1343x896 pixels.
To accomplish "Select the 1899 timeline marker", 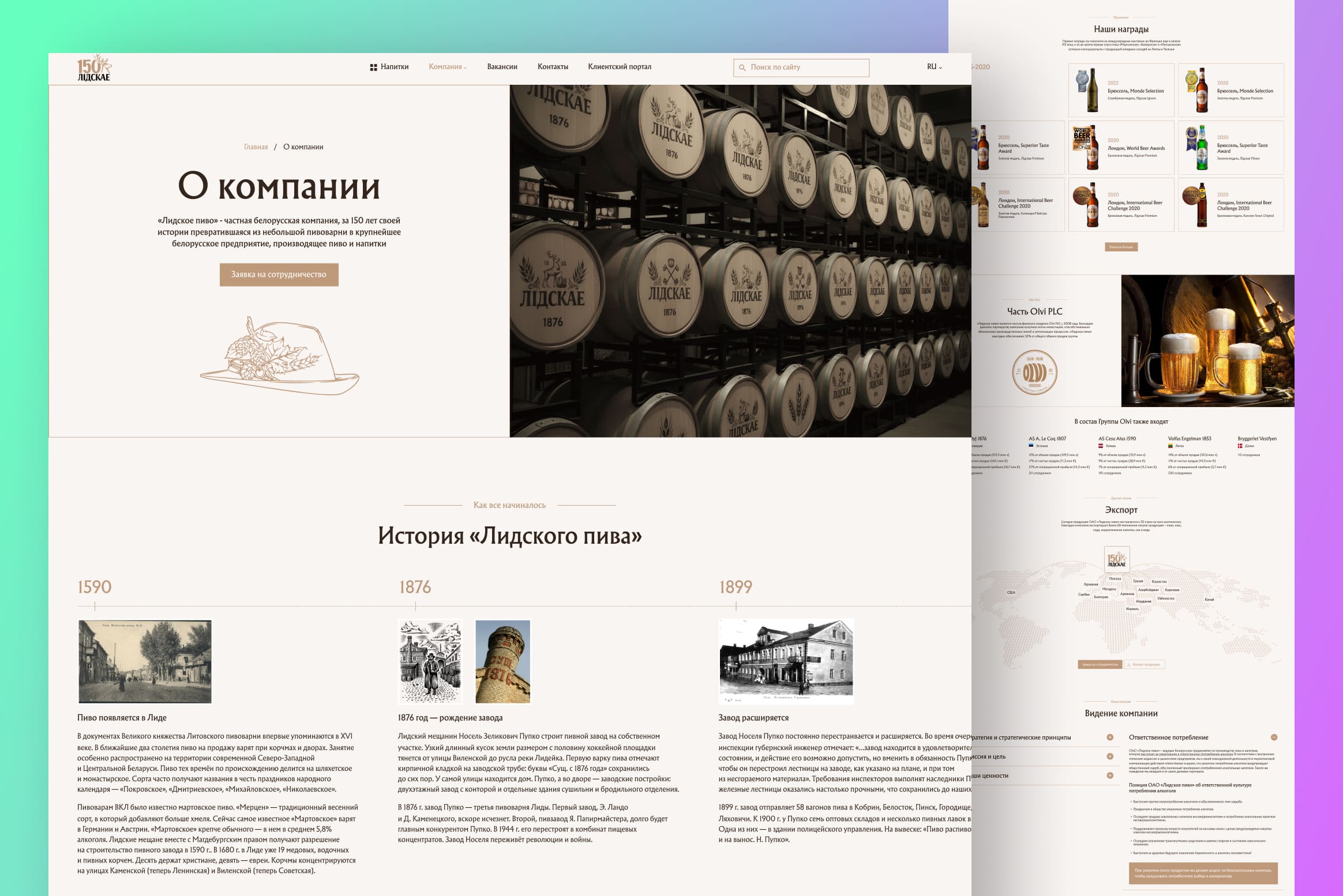I will click(x=736, y=587).
